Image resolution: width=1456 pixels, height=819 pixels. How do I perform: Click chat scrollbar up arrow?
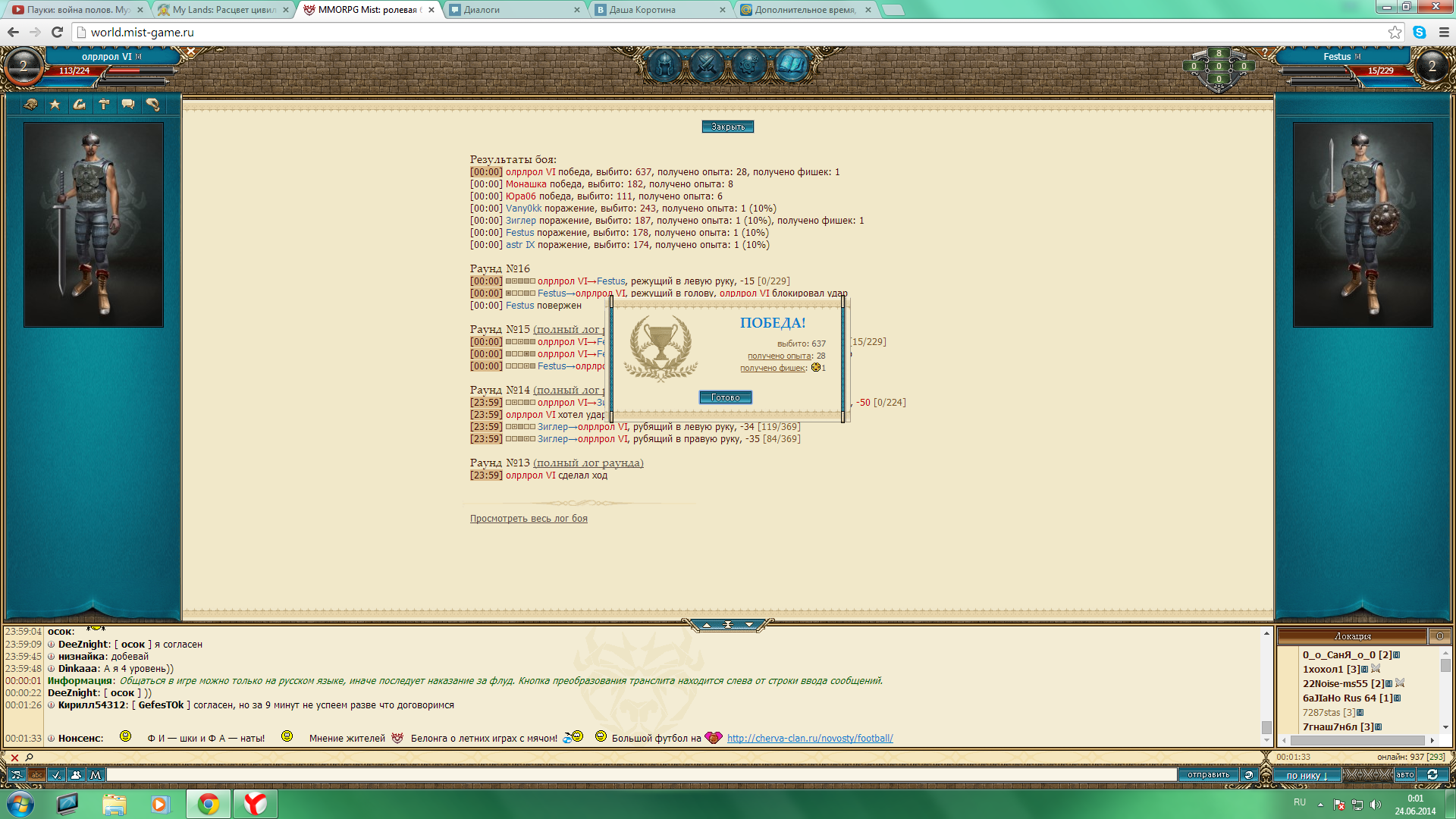click(1266, 633)
